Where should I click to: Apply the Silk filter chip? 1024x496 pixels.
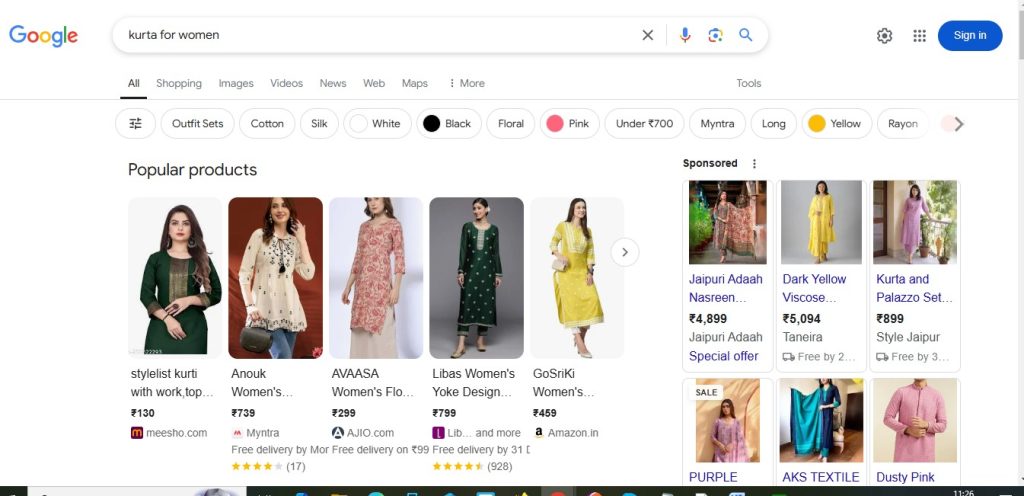point(319,123)
